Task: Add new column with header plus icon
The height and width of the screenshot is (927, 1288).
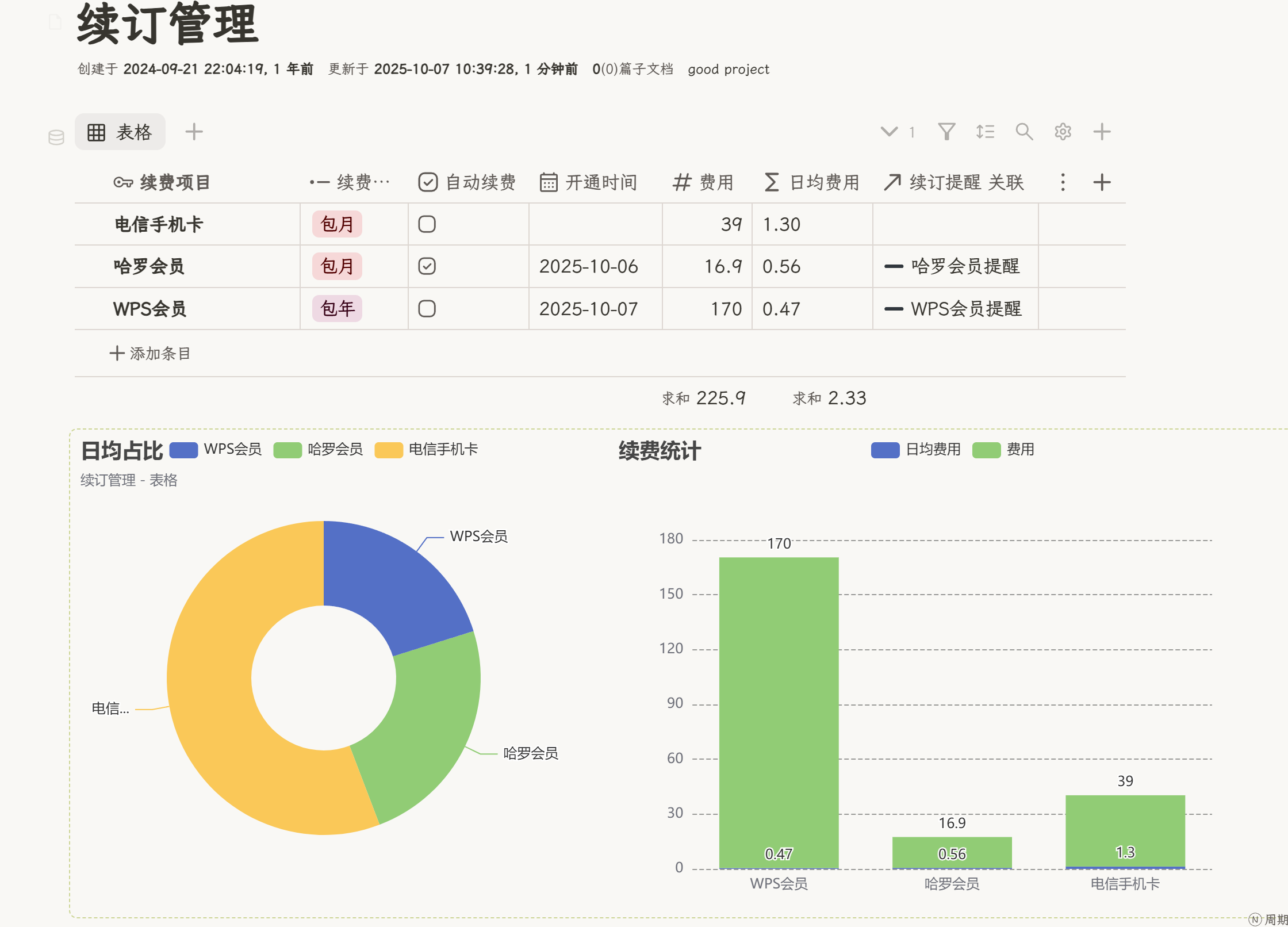Action: point(1101,182)
